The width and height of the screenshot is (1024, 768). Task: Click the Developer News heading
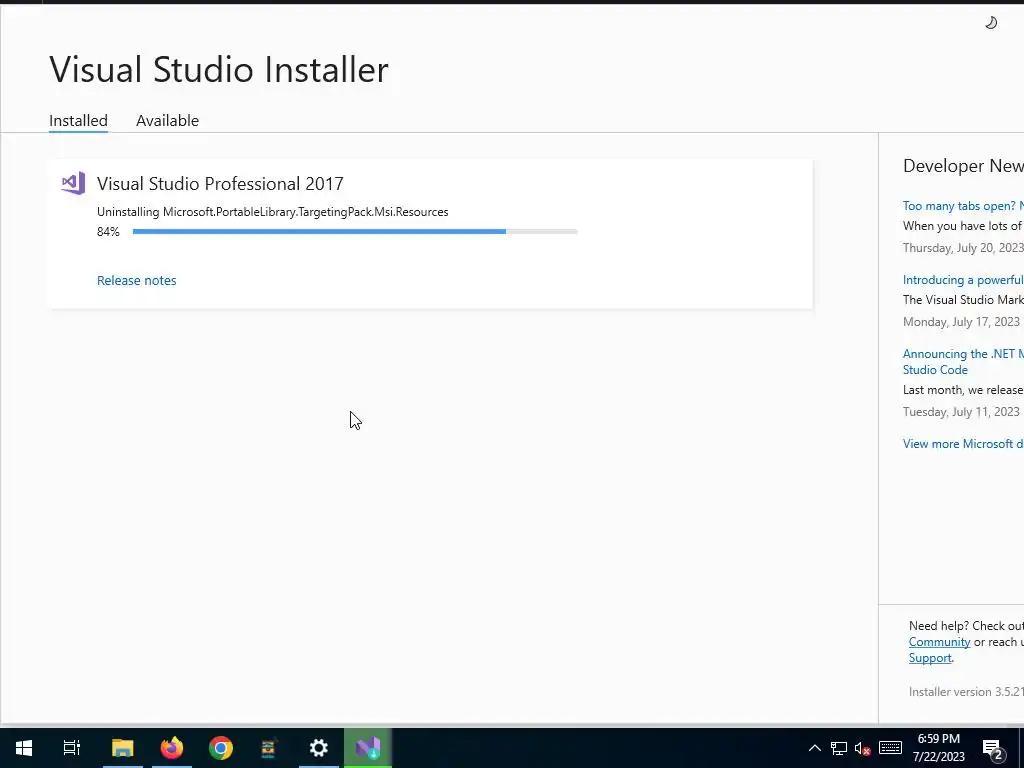pyautogui.click(x=963, y=166)
